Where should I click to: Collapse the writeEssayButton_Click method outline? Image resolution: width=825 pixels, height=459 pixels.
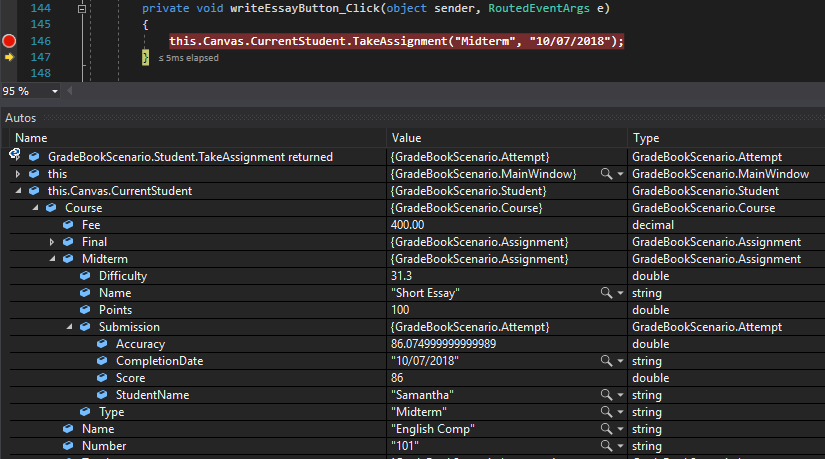[x=82, y=8]
